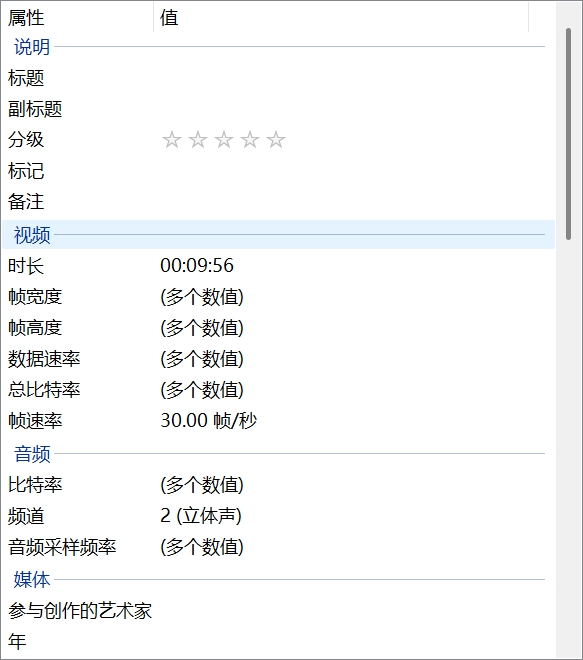Click the 属性 column header
Screen dimensions: 583x660
coord(77,18)
